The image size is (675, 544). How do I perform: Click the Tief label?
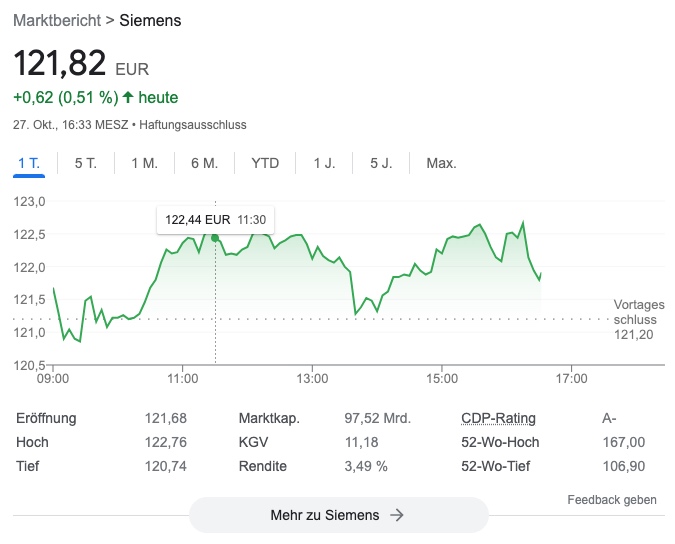tap(28, 466)
